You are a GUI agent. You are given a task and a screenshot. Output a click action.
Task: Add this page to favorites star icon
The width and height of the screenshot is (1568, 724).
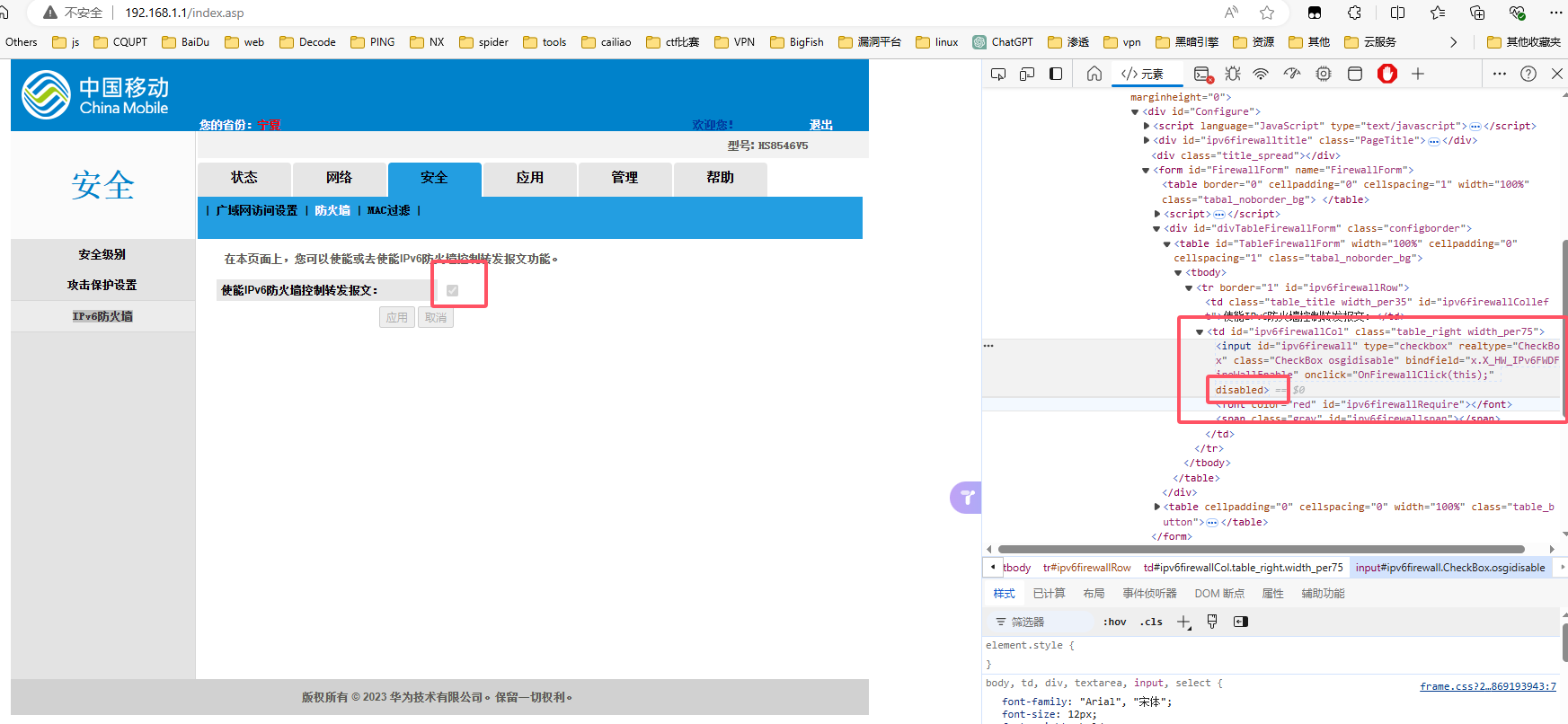1267,13
